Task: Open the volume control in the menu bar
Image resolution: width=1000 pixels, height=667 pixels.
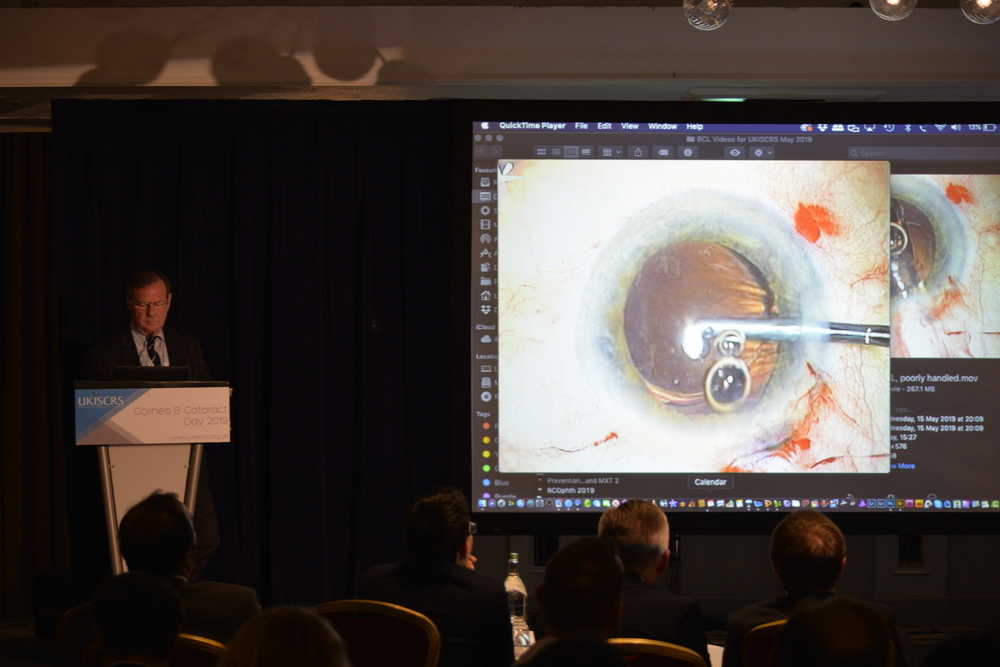Action: (x=956, y=128)
